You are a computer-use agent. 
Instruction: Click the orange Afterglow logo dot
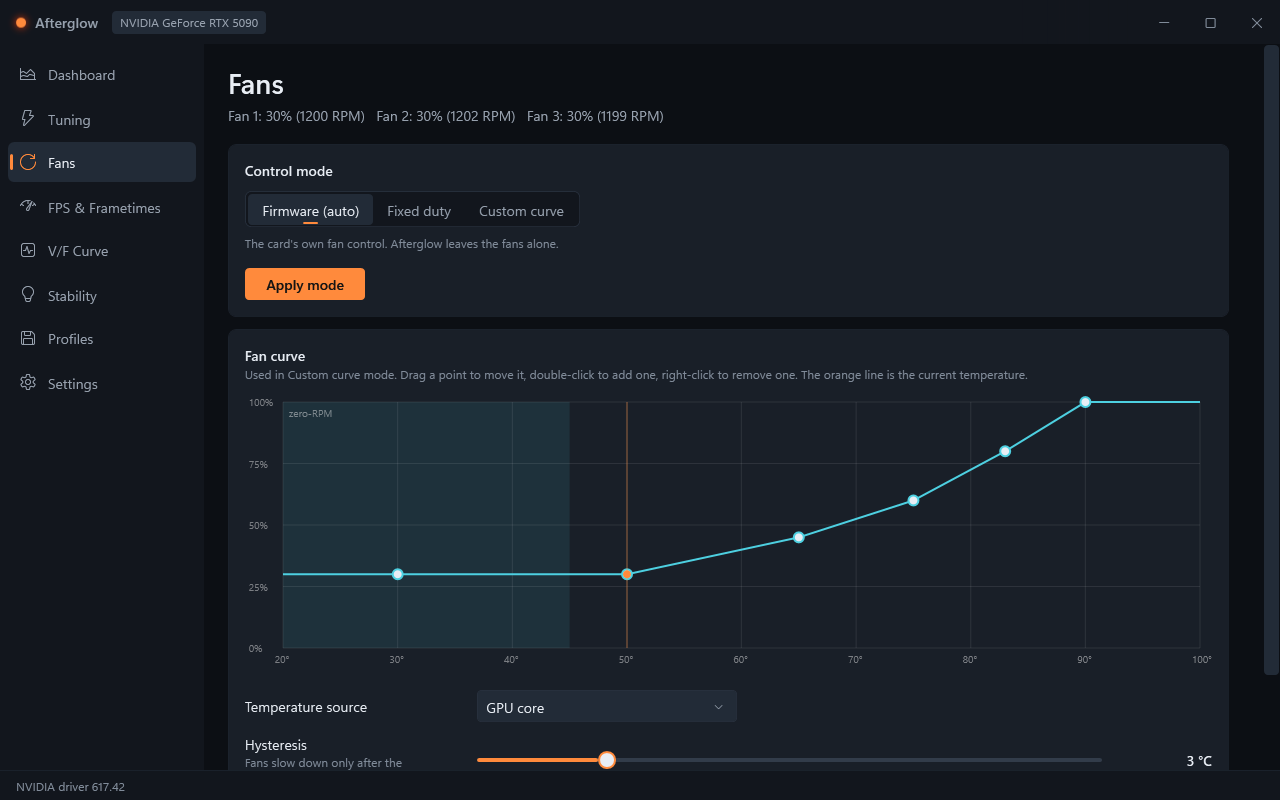[21, 23]
